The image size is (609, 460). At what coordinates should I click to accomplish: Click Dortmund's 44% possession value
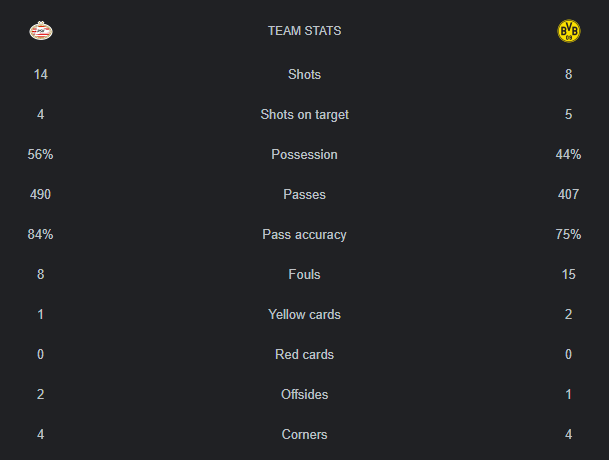point(569,154)
